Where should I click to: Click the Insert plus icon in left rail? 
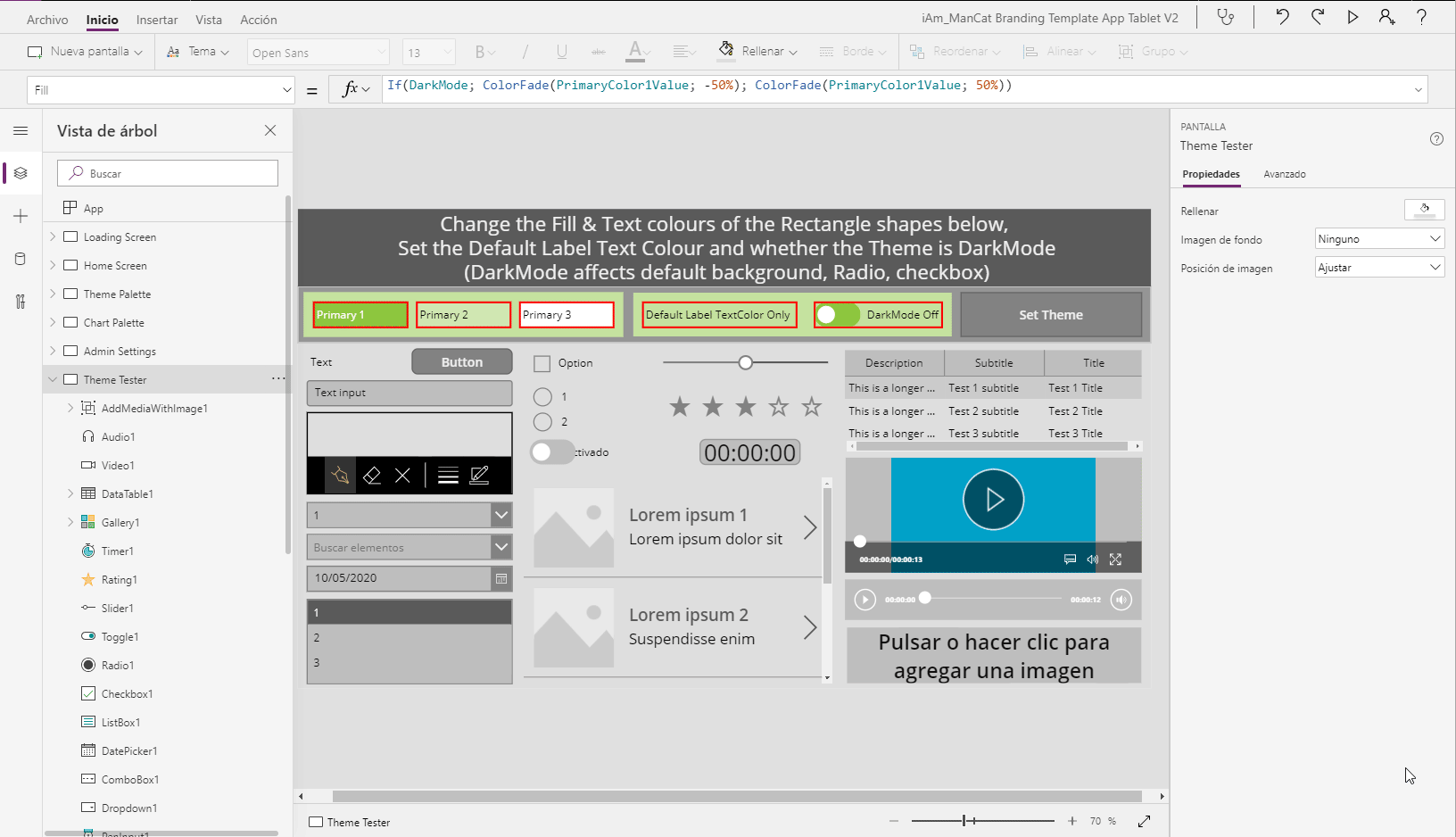coord(21,216)
